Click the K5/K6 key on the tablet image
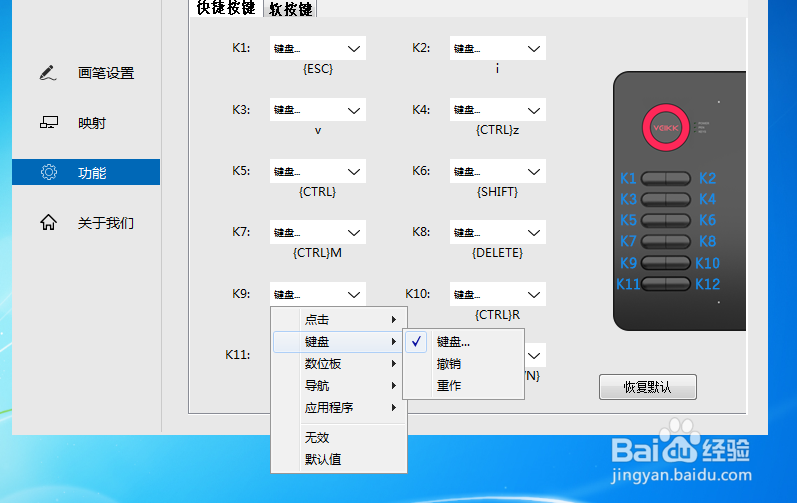This screenshot has width=797, height=503. [x=665, y=221]
